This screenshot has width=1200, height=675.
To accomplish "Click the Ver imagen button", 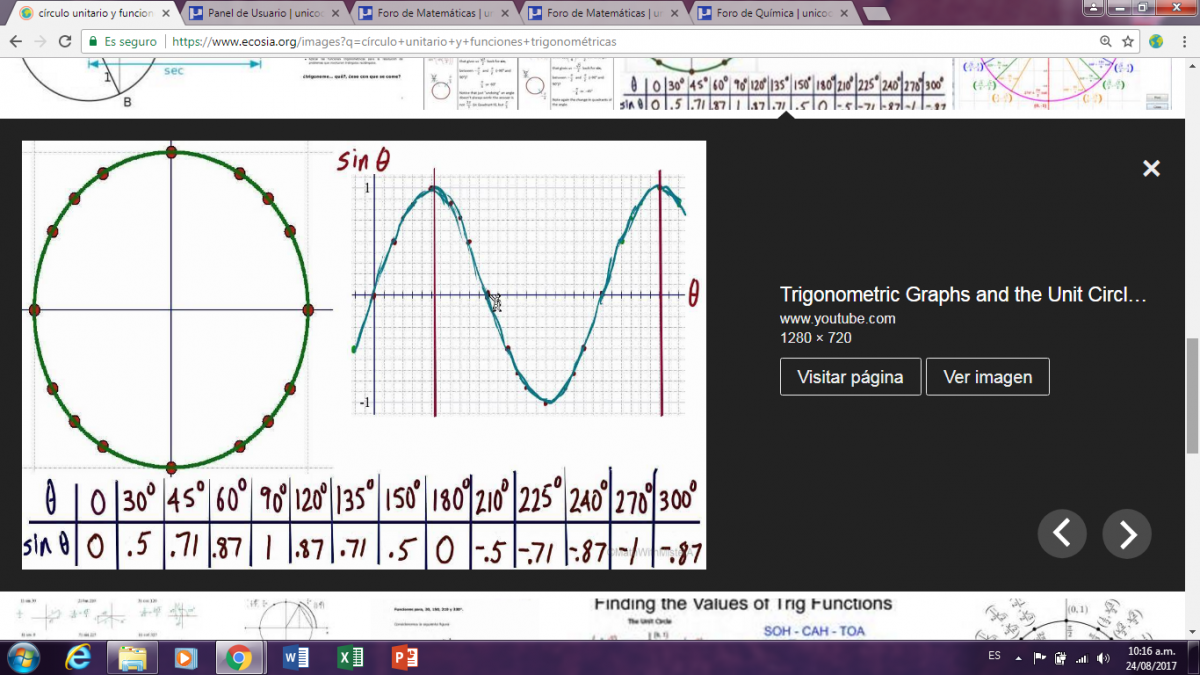I will [x=987, y=377].
